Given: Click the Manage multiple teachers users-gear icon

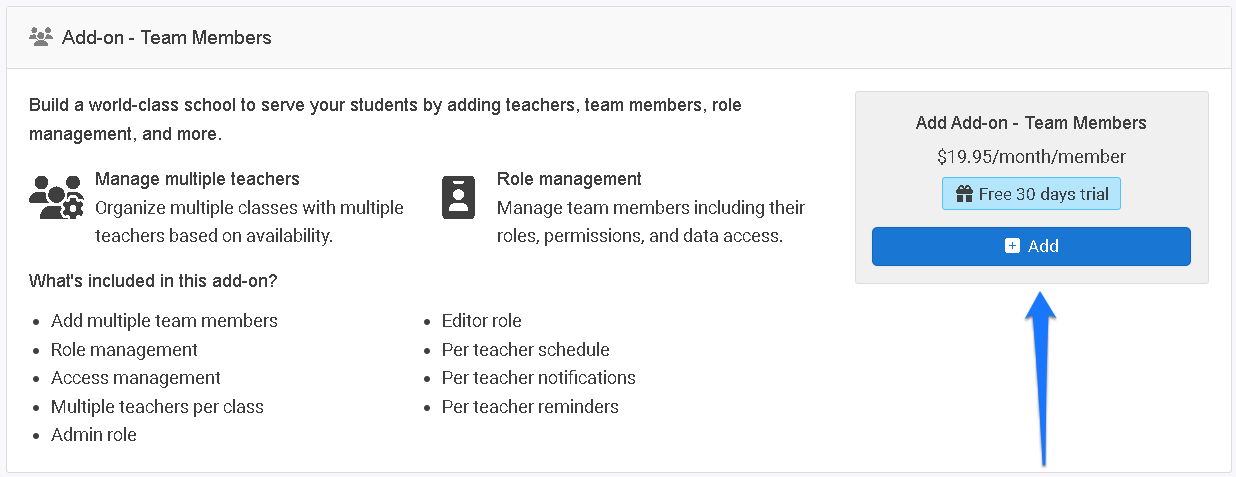Looking at the screenshot, I should pos(56,197).
